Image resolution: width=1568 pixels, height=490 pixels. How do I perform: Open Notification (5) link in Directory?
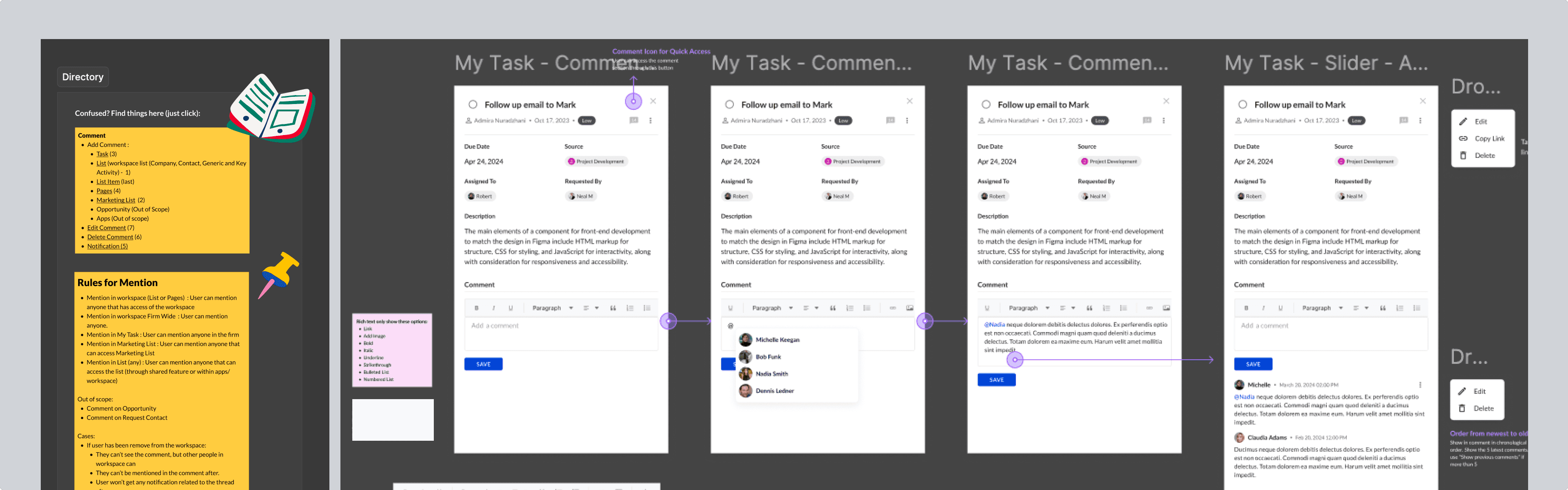(x=107, y=246)
